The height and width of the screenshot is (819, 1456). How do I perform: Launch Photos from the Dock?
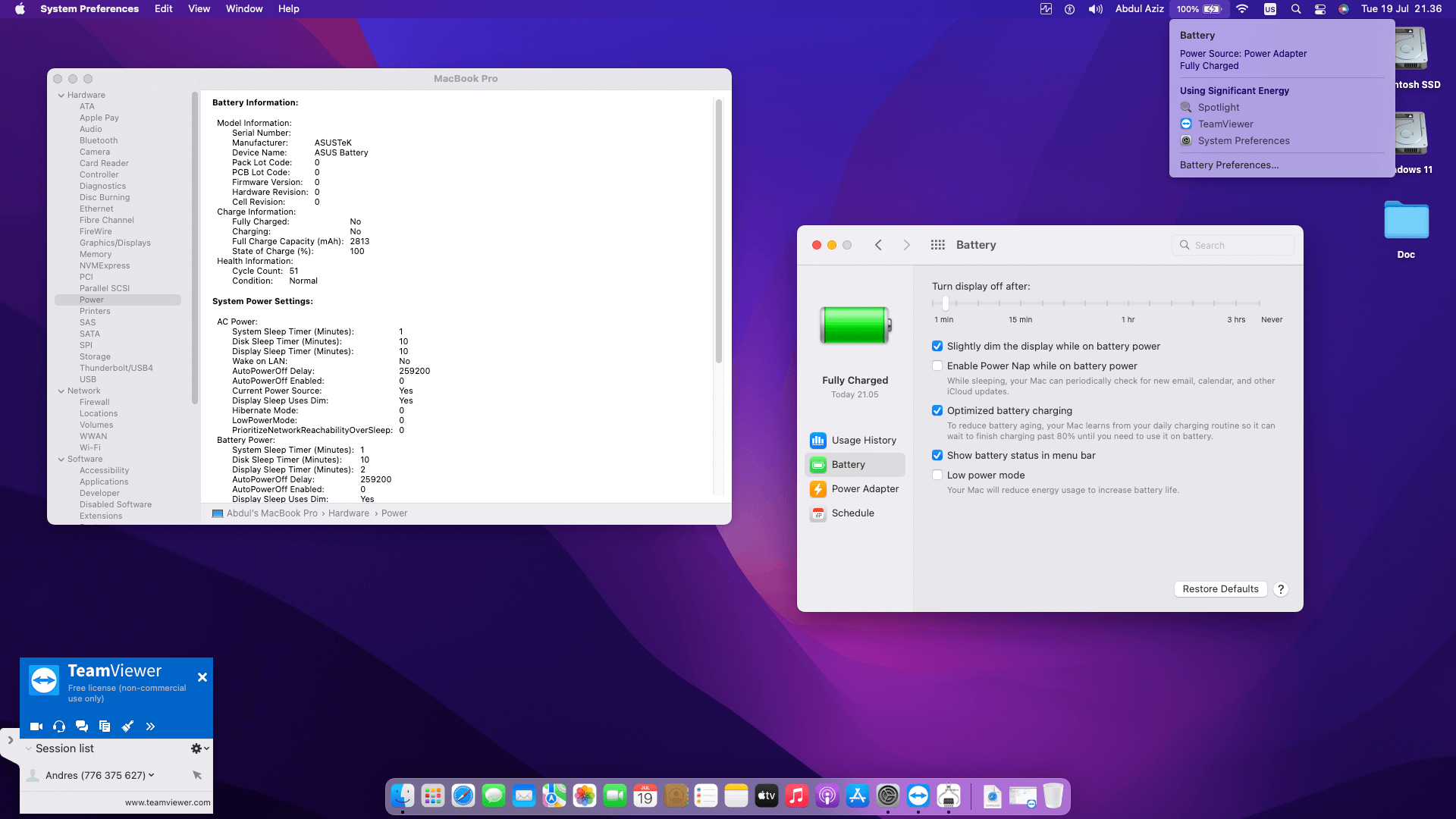585,795
